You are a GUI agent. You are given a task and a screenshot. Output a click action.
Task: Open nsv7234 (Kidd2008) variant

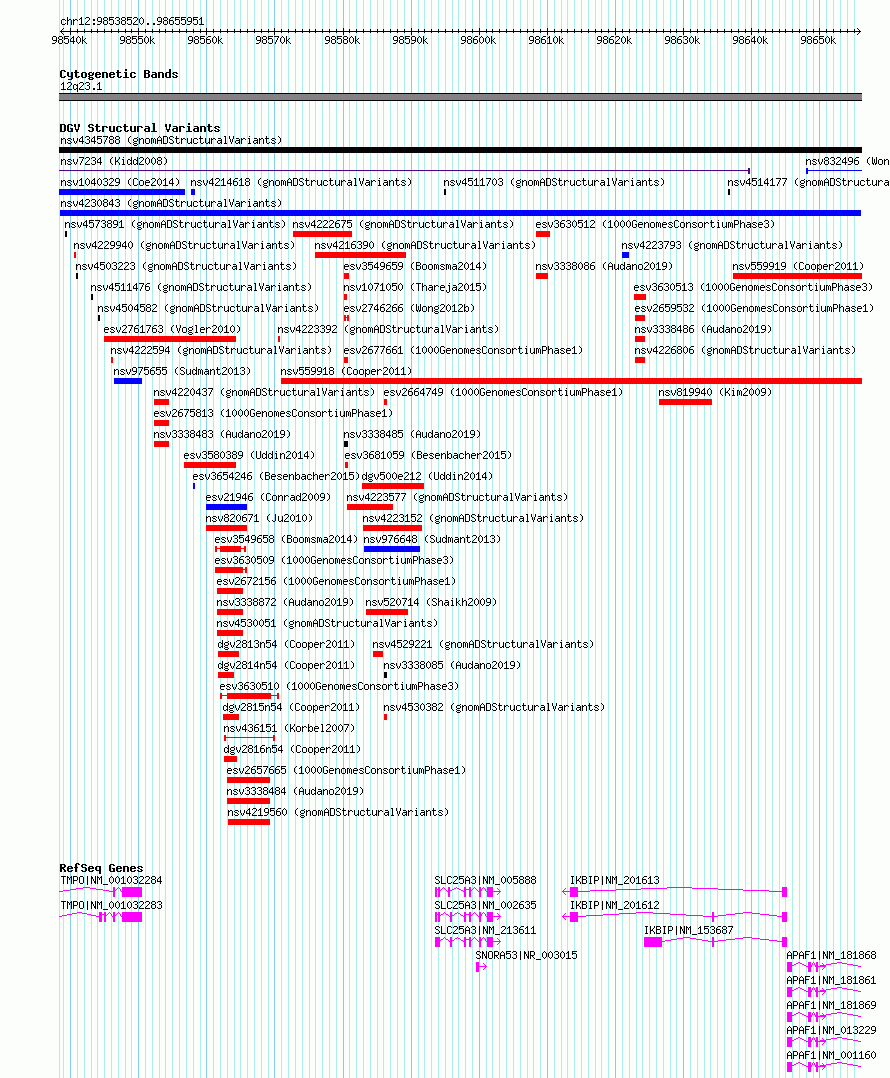pos(114,162)
